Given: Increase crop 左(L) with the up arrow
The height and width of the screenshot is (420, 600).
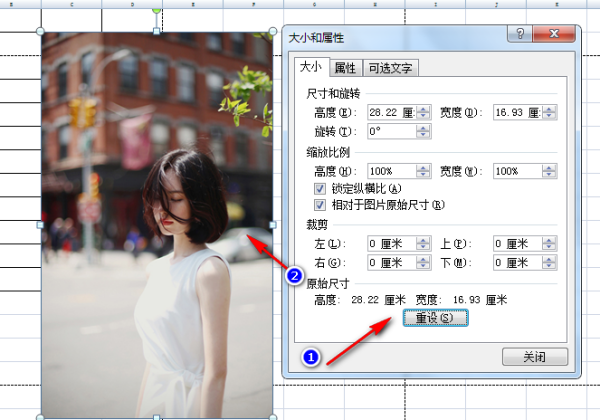Looking at the screenshot, I should click(423, 240).
